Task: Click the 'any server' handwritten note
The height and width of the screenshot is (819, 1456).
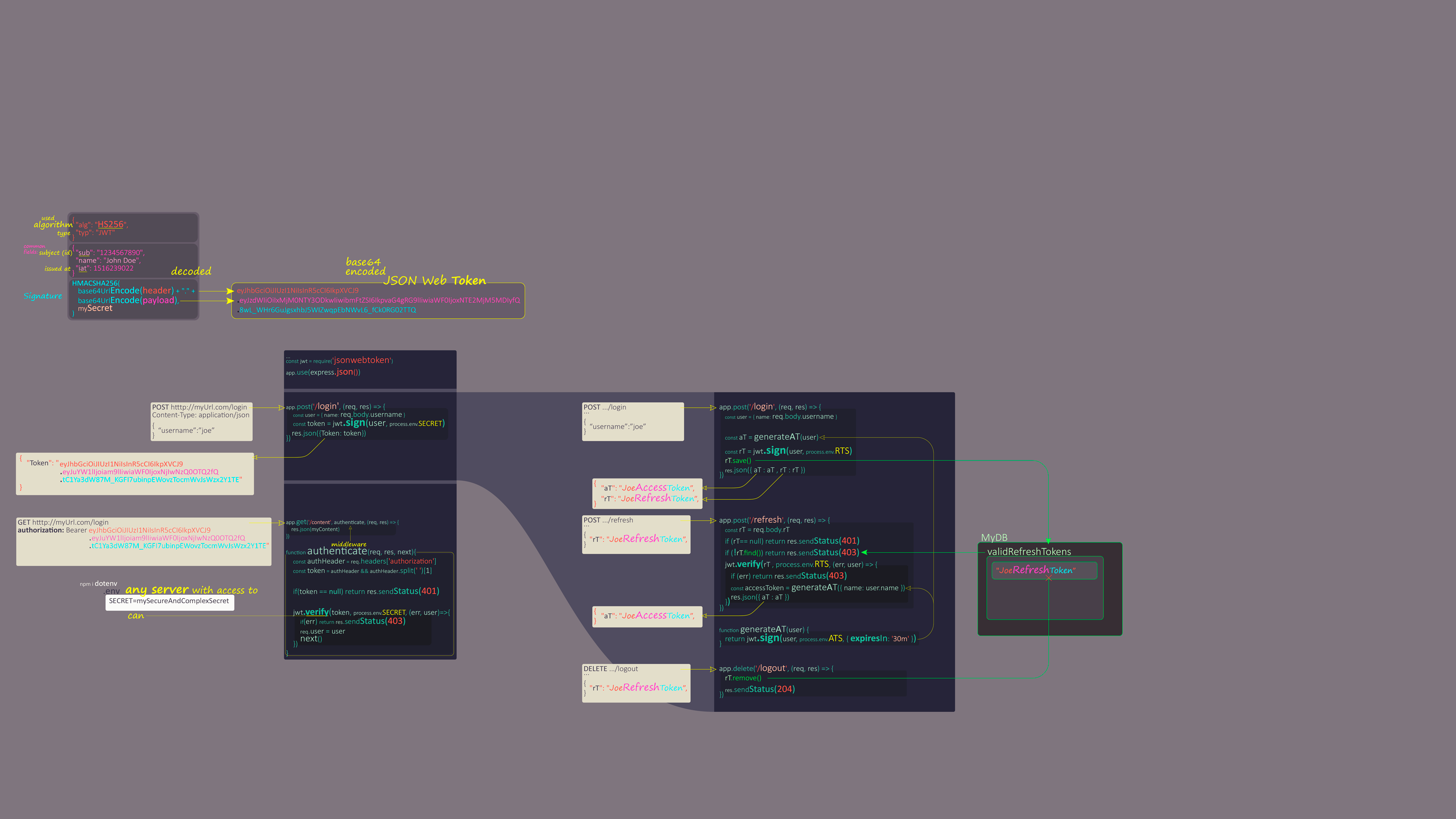Action: (x=157, y=590)
